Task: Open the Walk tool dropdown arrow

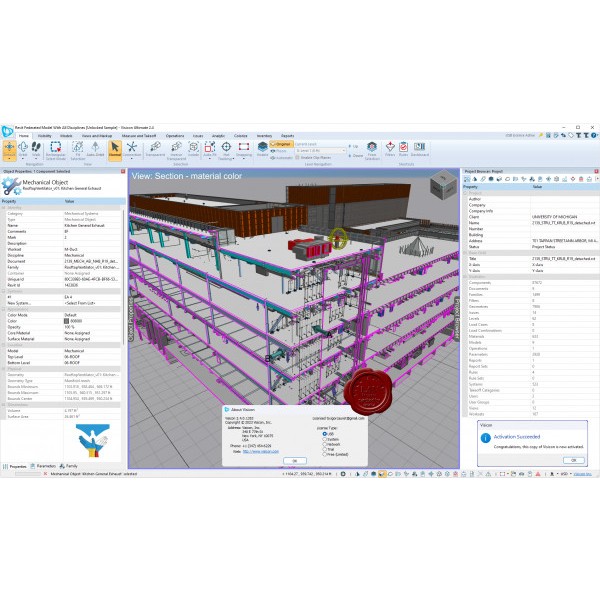Action: point(36,158)
